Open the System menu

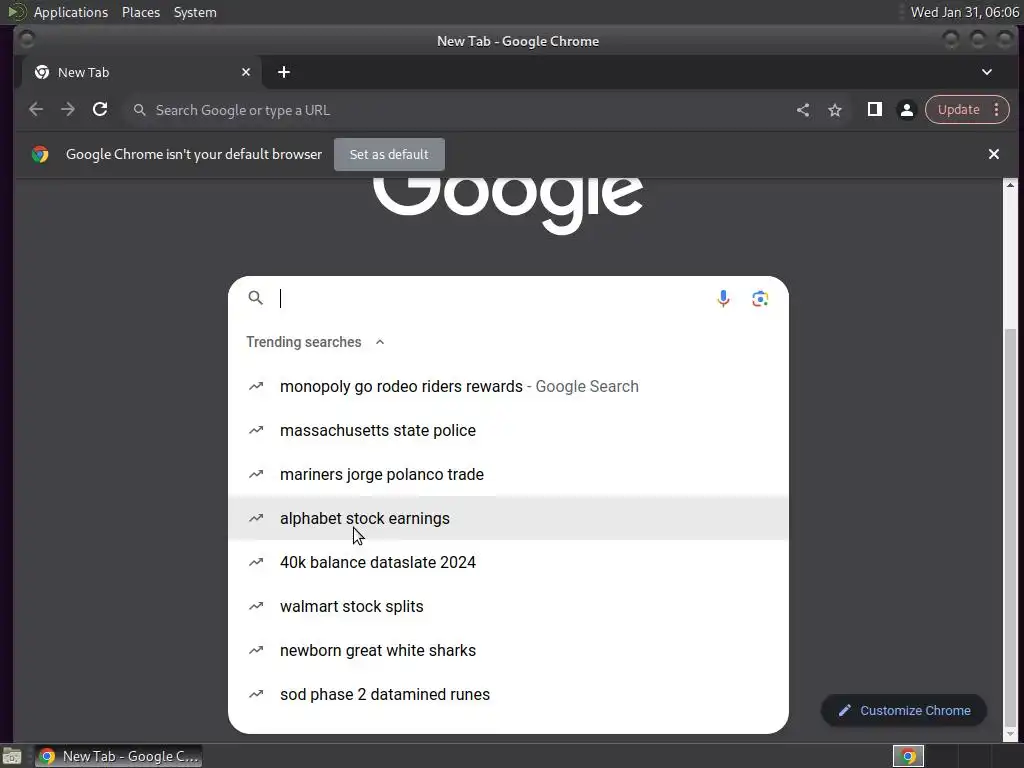tap(195, 12)
